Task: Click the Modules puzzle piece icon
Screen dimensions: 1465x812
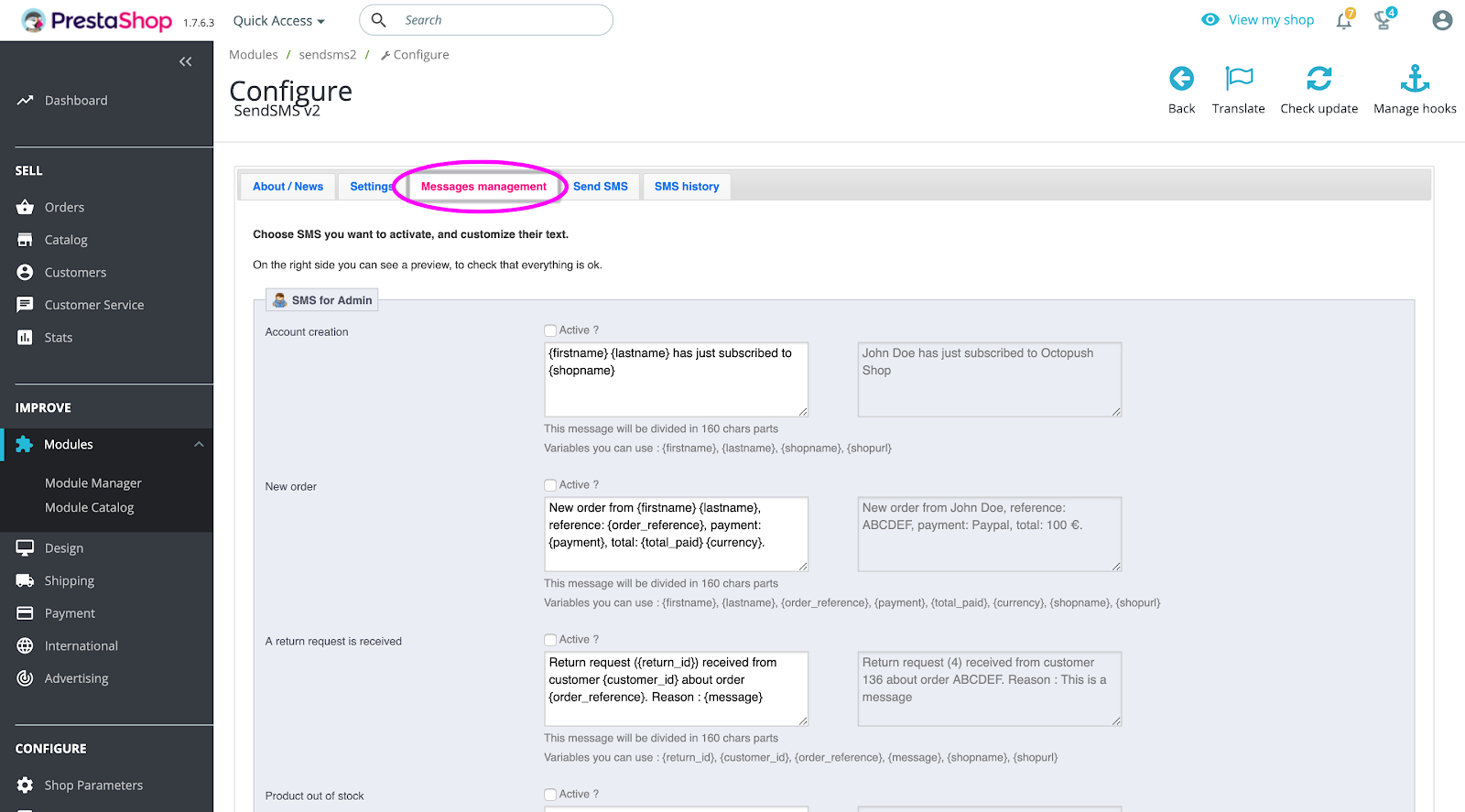Action: 25,445
